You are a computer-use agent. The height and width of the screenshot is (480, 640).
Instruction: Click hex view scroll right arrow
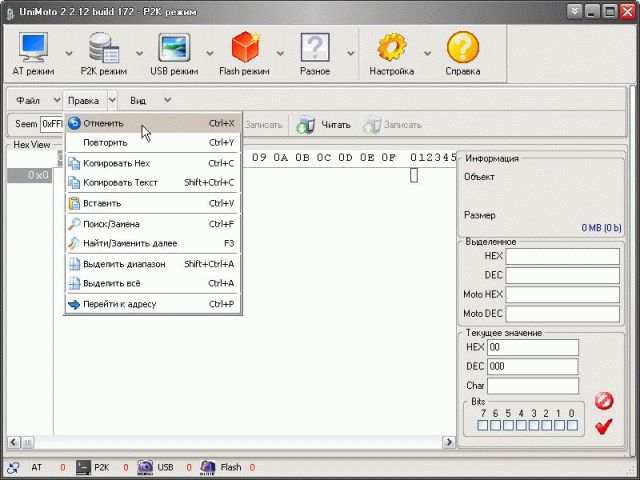coord(449,442)
